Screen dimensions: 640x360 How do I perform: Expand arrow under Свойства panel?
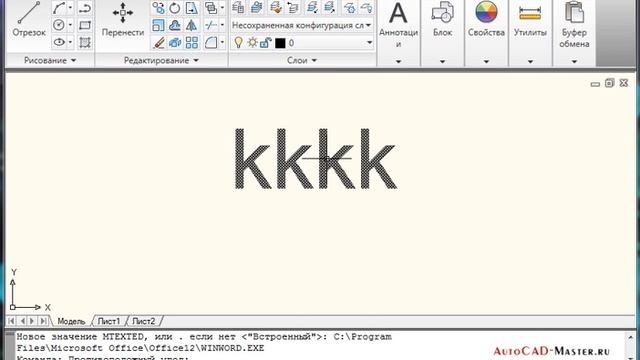[486, 62]
